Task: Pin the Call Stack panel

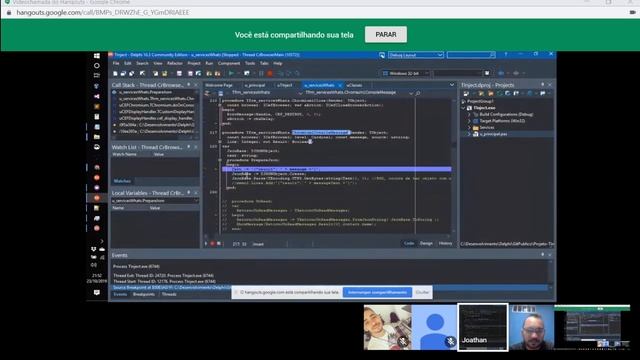Action: point(189,84)
